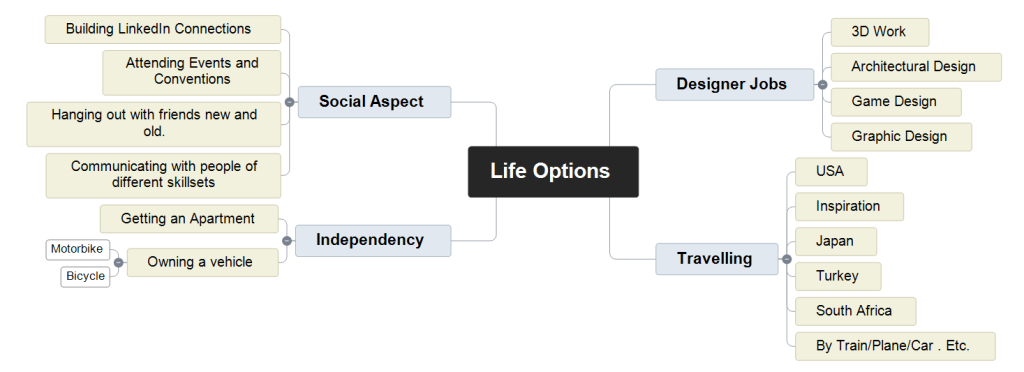Collapse the Independency branch toggle
1024x372 pixels.
[x=287, y=241]
